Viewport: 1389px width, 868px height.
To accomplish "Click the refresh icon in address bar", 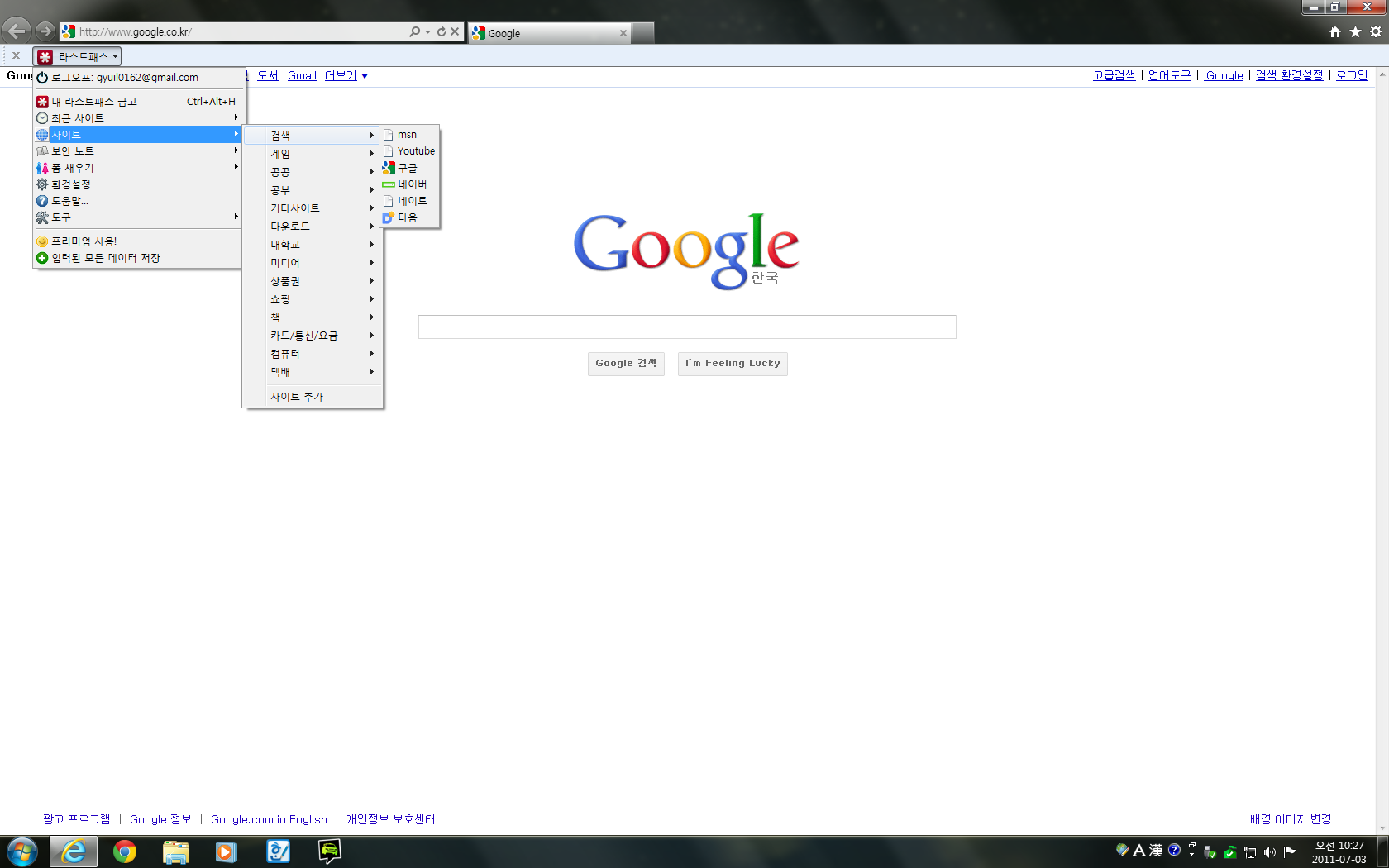I will [x=442, y=31].
